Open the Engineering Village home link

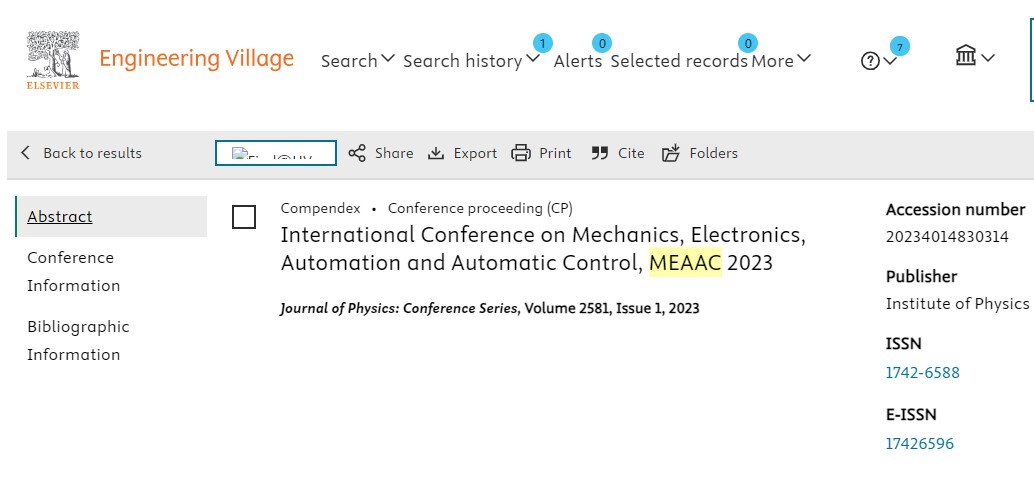tap(197, 59)
